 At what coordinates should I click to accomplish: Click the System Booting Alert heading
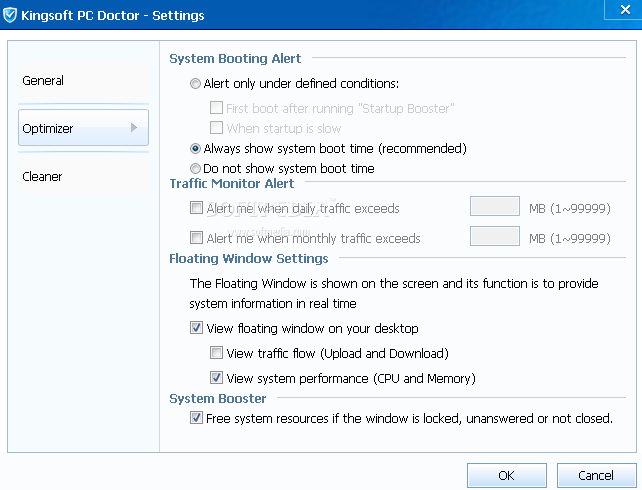pos(235,59)
